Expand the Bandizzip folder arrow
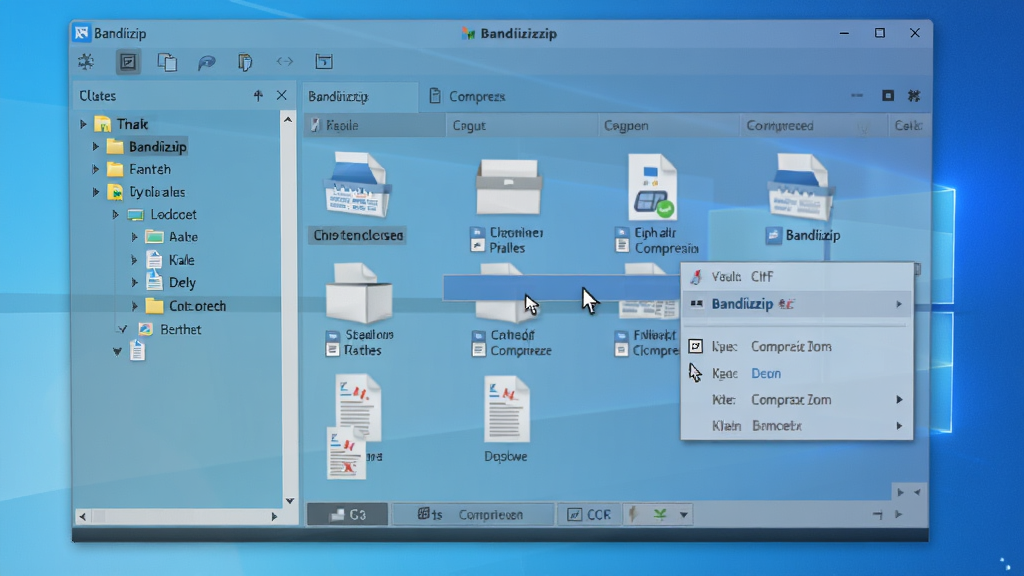The width and height of the screenshot is (1024, 576). (x=95, y=146)
